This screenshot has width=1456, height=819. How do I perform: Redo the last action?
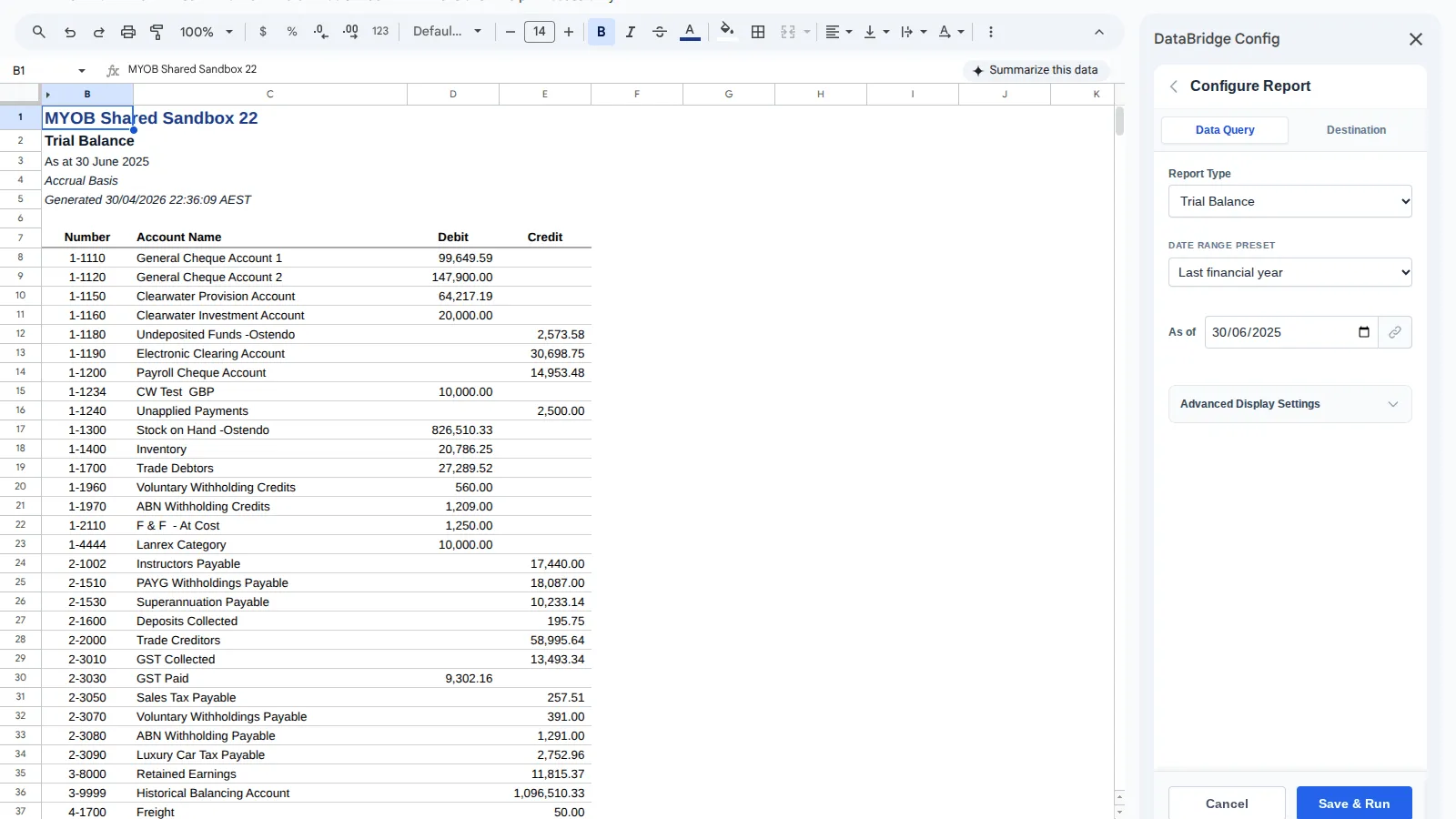tap(99, 32)
